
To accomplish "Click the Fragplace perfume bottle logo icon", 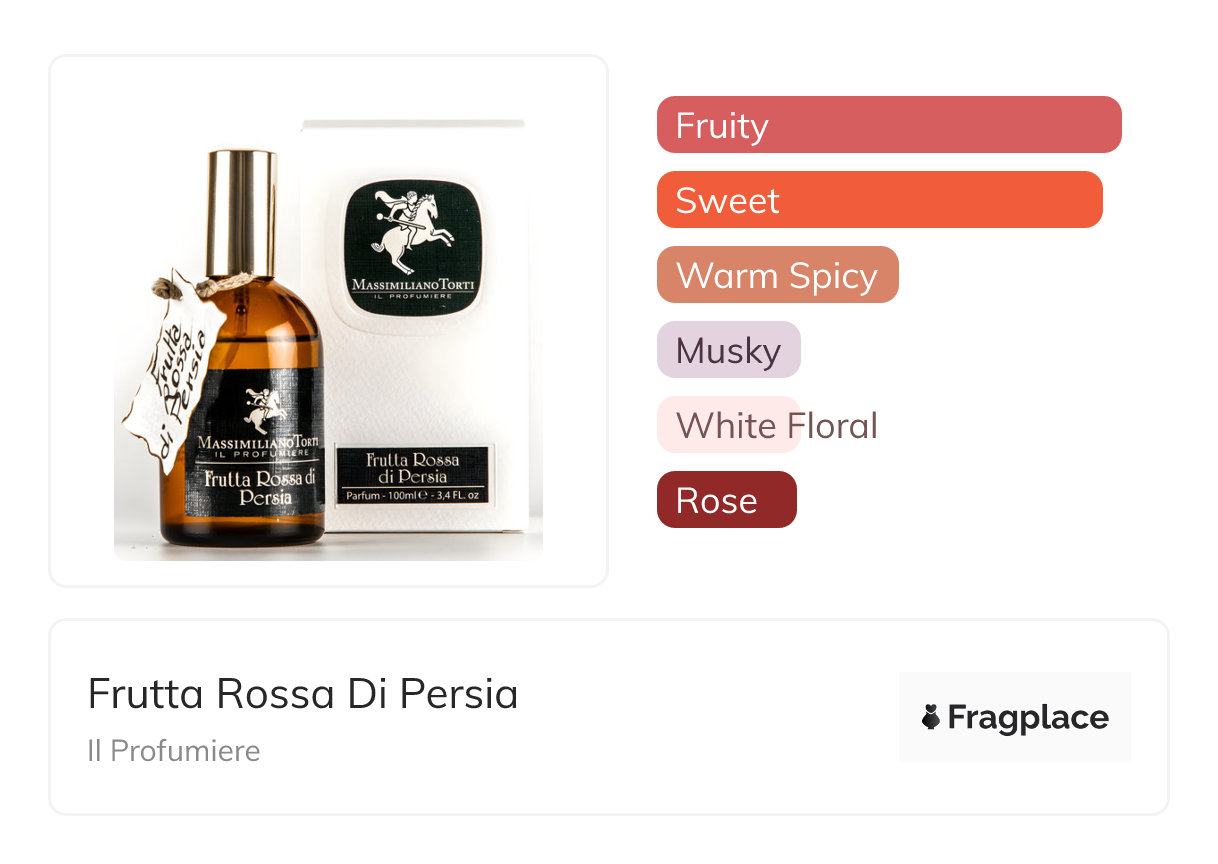I will pyautogui.click(x=931, y=717).
